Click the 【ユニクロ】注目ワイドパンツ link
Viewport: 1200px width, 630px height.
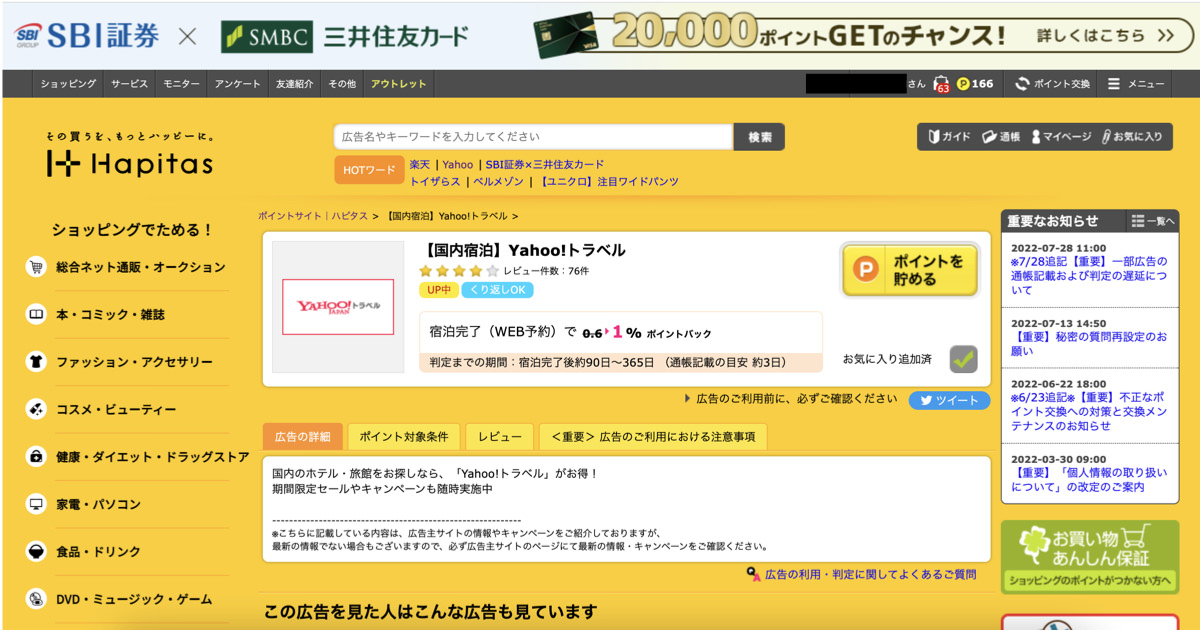click(609, 181)
